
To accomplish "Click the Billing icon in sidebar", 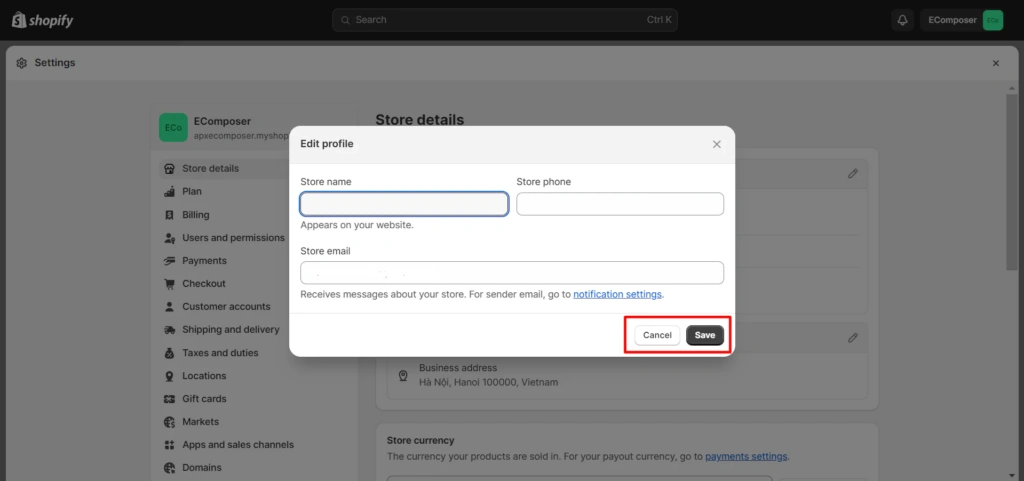I will (x=170, y=215).
